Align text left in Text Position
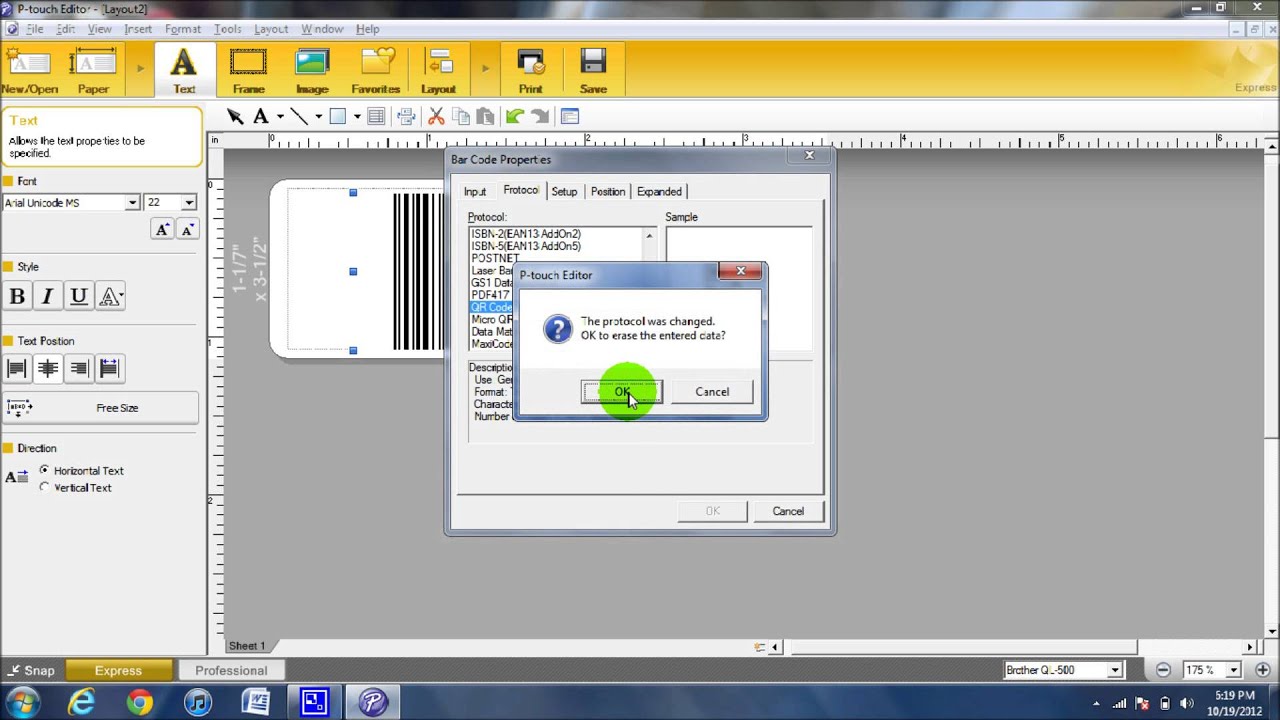Image resolution: width=1280 pixels, height=720 pixels. [x=16, y=368]
